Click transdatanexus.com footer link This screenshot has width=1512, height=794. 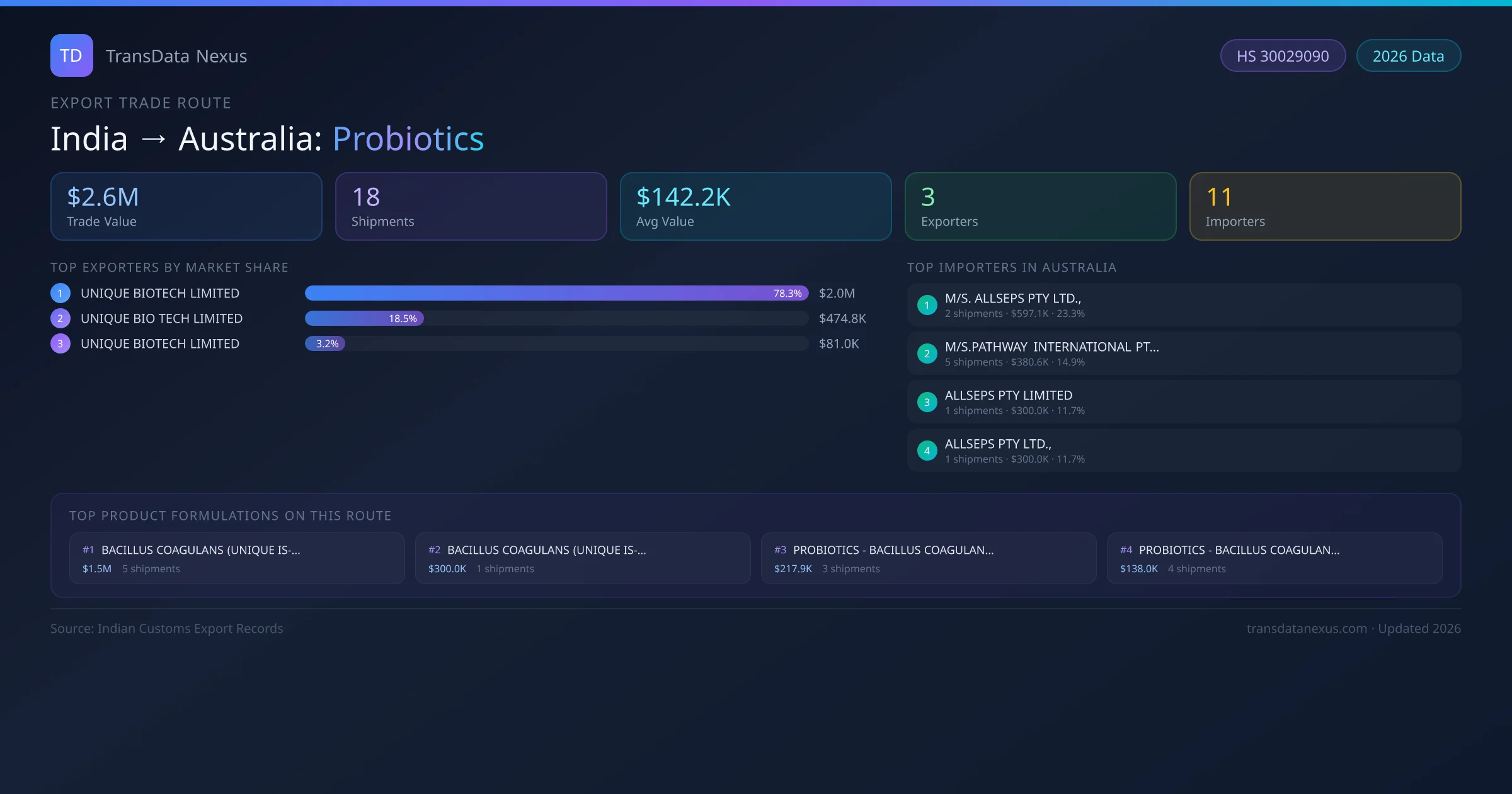(1306, 628)
